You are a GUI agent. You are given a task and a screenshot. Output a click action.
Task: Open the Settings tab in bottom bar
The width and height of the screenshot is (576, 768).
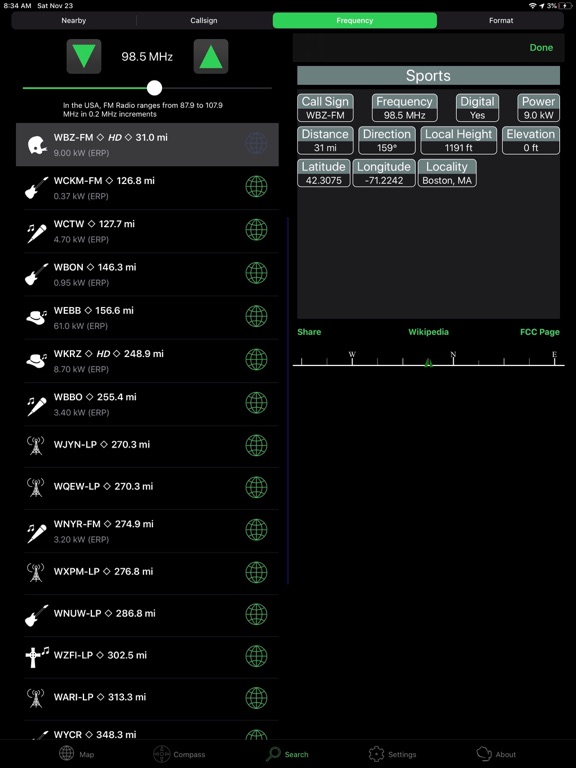[392, 754]
